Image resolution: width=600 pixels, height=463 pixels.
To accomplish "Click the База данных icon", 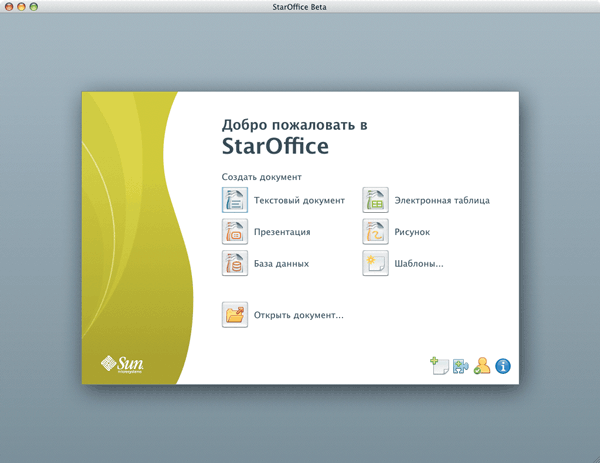I will (235, 263).
